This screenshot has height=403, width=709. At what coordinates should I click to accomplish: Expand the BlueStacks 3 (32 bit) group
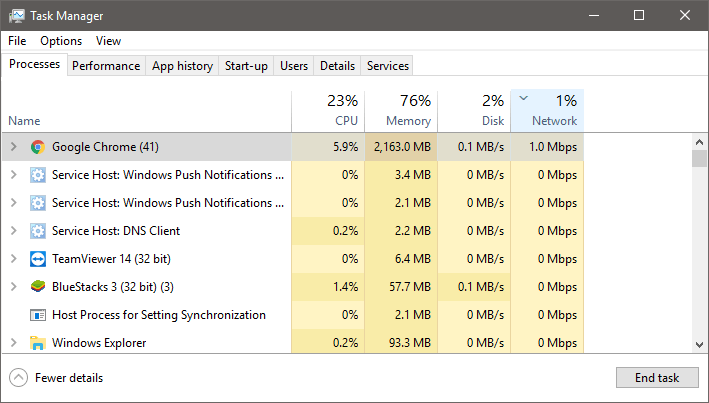(14, 287)
